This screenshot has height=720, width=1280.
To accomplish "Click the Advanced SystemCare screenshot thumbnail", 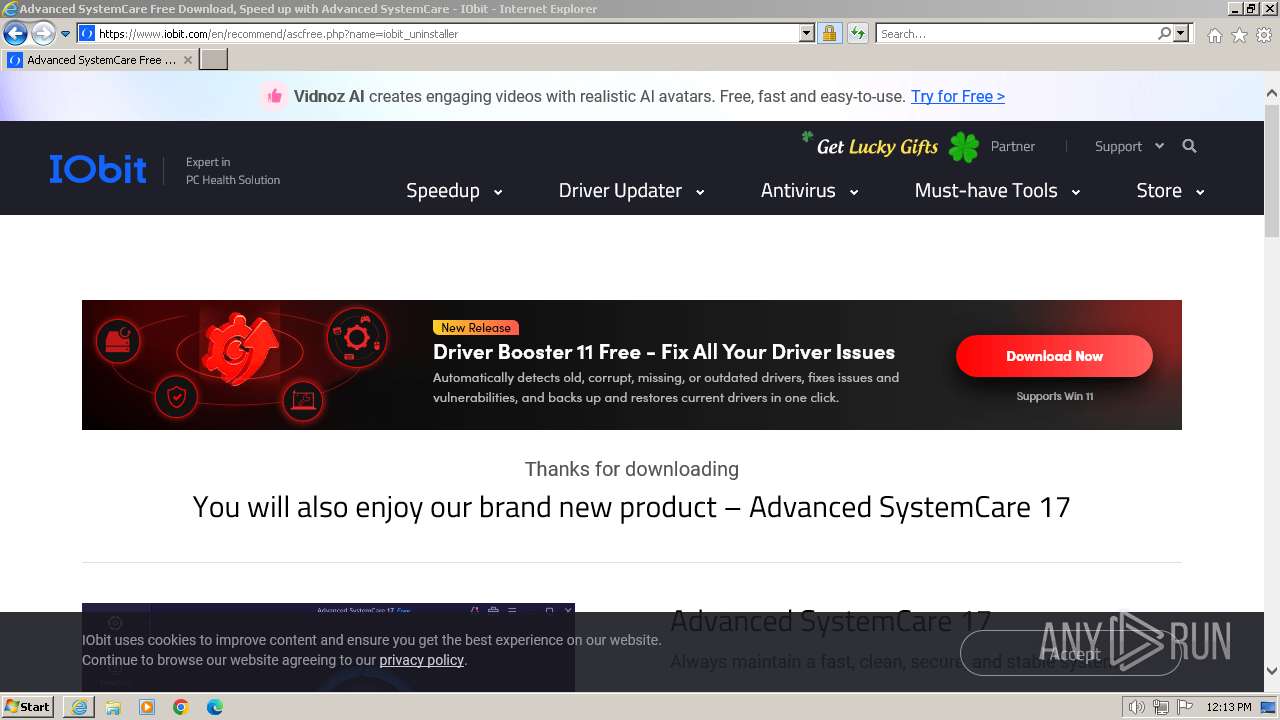I will (x=328, y=647).
